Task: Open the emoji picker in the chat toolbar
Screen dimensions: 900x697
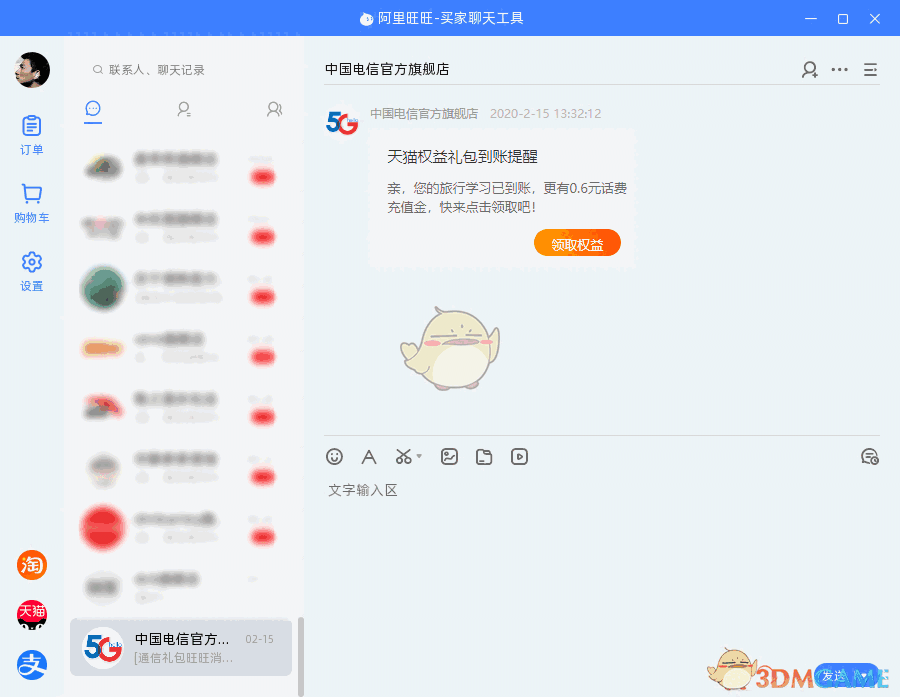Action: click(x=334, y=457)
